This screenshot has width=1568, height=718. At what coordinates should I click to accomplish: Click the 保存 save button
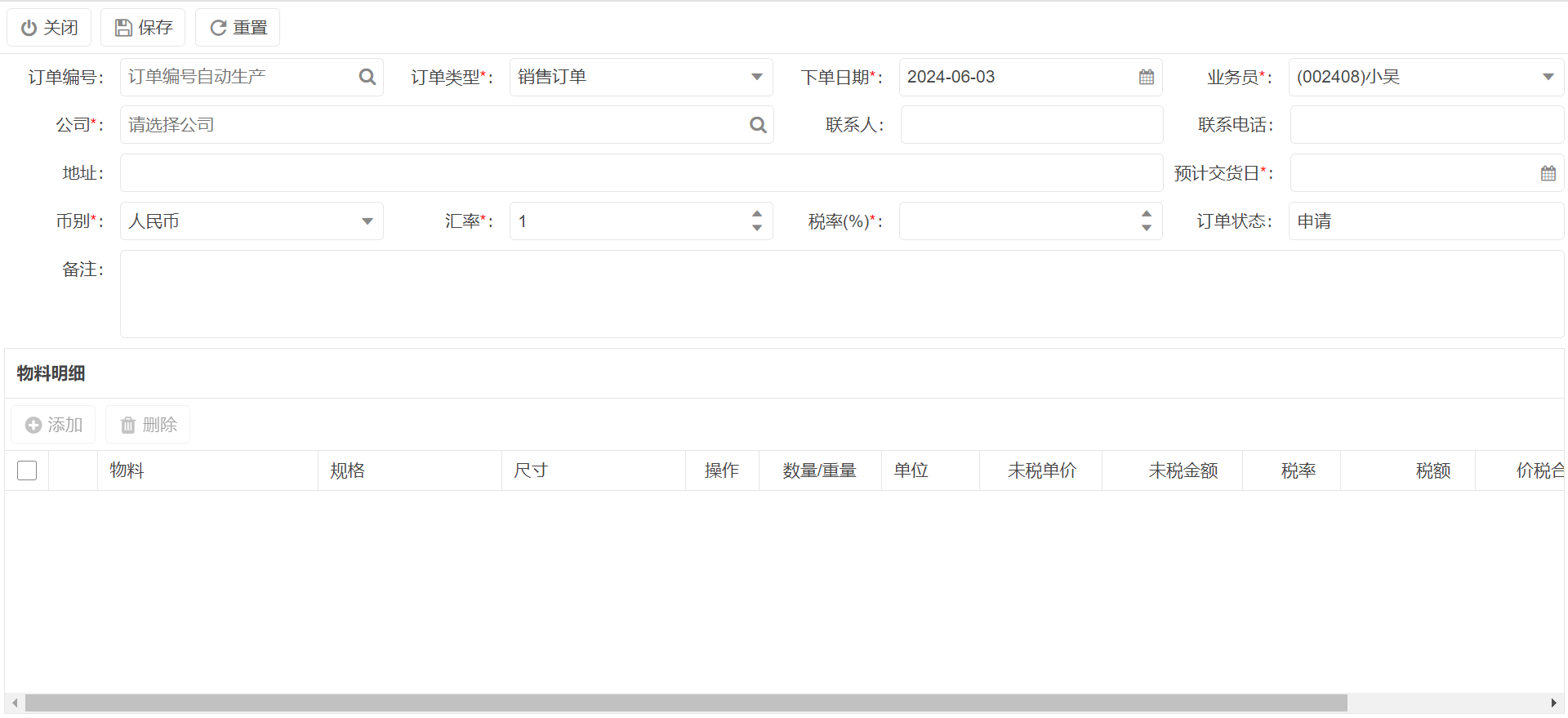pyautogui.click(x=143, y=28)
